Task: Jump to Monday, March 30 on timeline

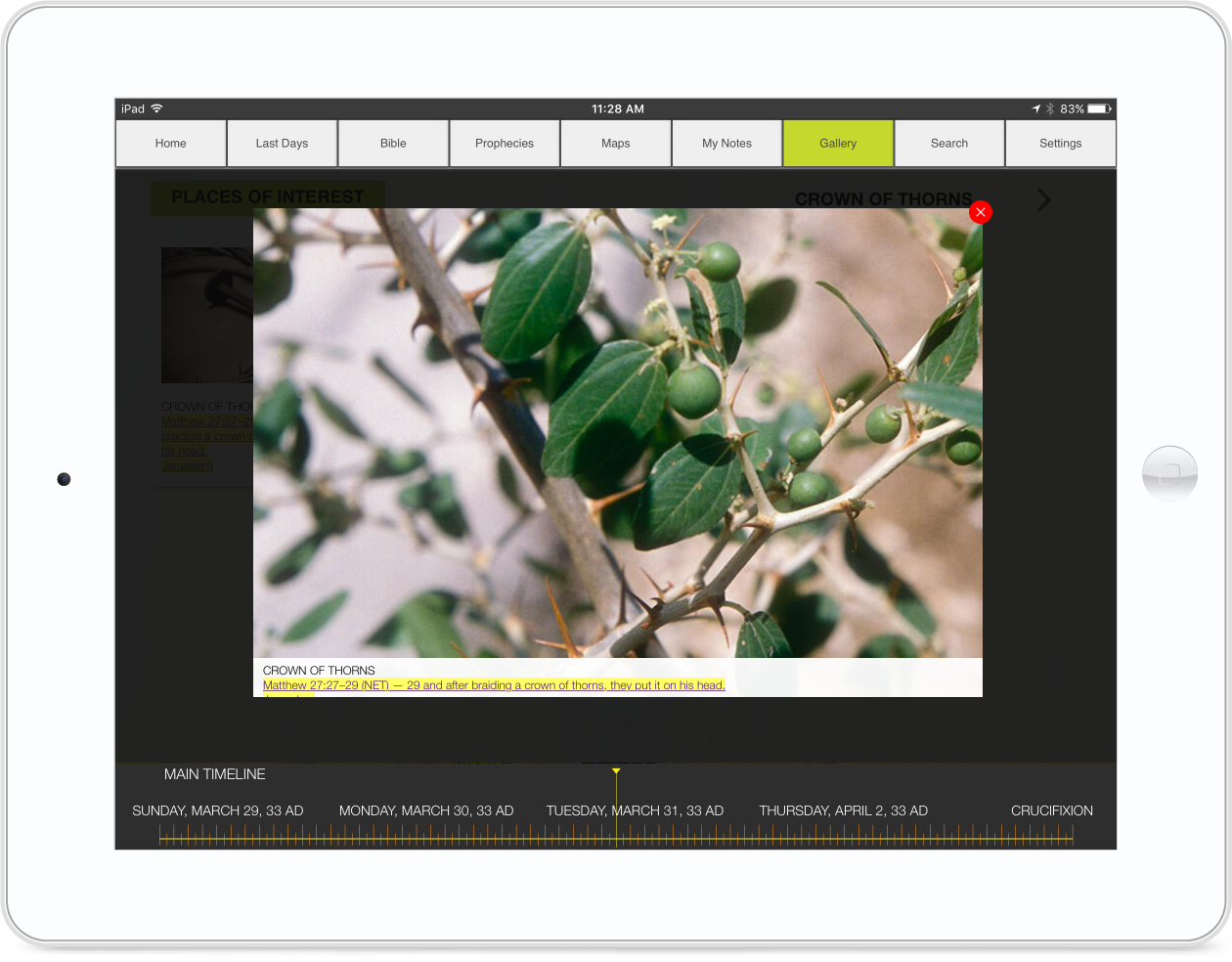Action: pyautogui.click(x=426, y=810)
